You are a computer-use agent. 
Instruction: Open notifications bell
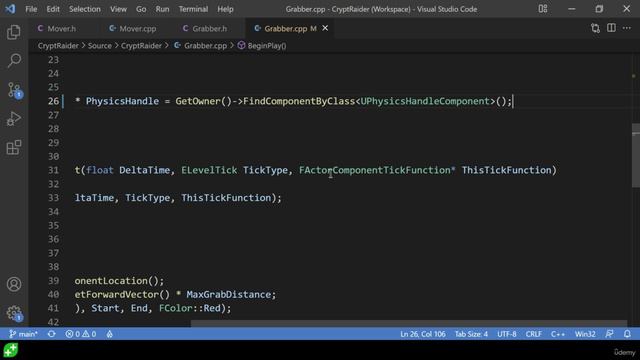point(627,334)
